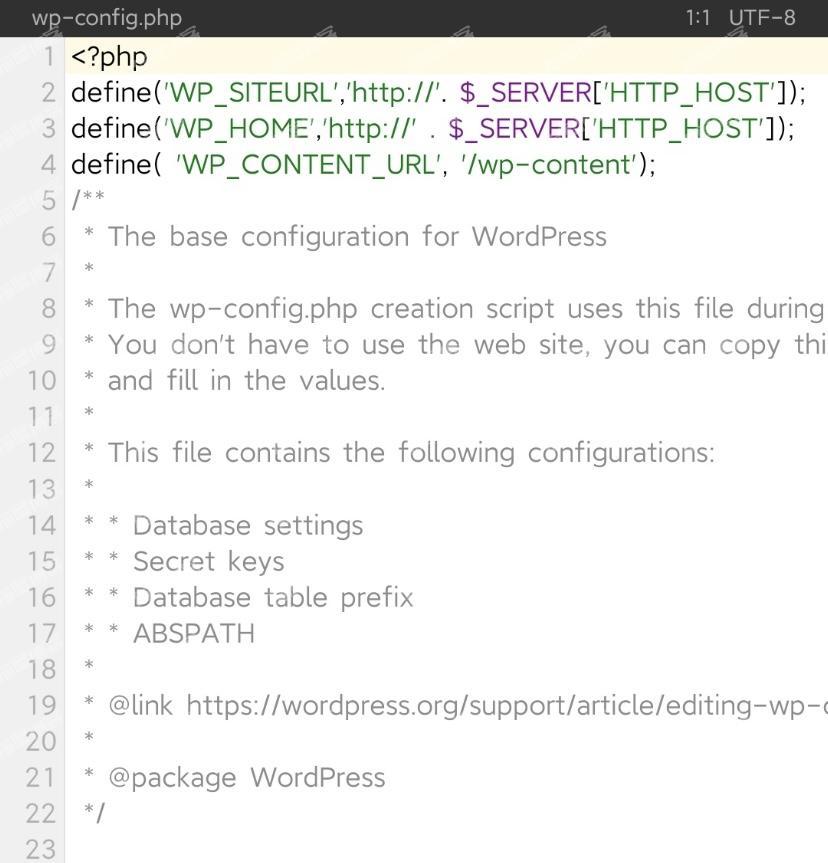
Task: Click line number 2 in the gutter
Action: point(48,92)
